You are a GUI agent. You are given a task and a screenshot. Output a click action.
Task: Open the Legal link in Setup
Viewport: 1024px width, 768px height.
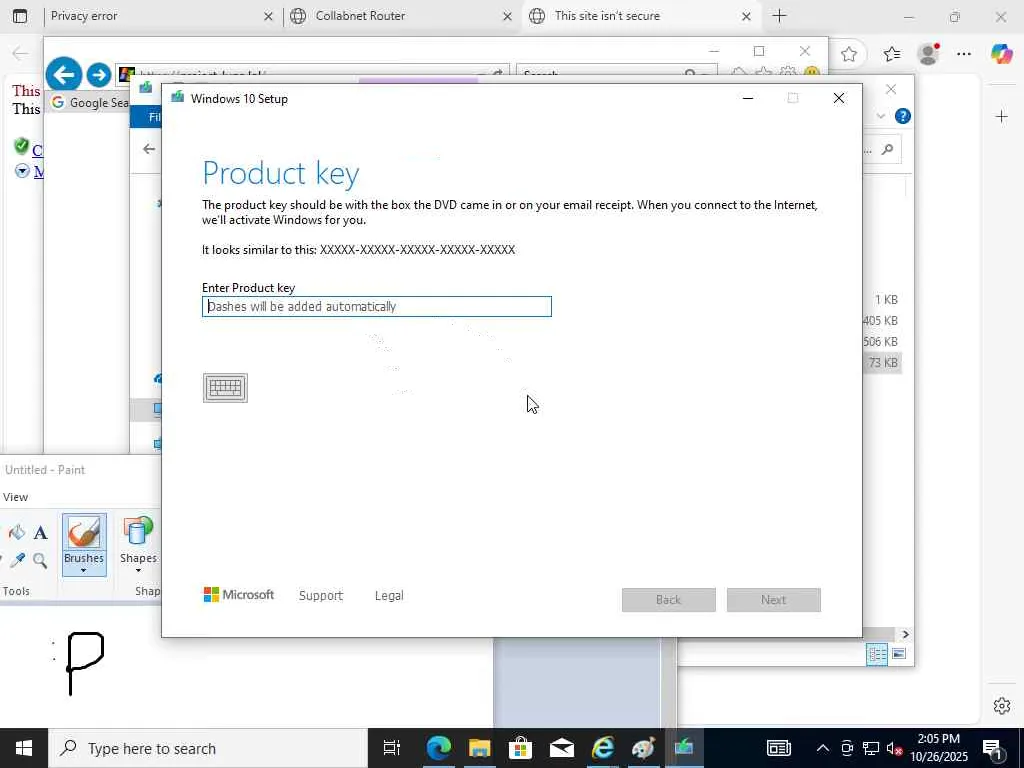tap(389, 596)
